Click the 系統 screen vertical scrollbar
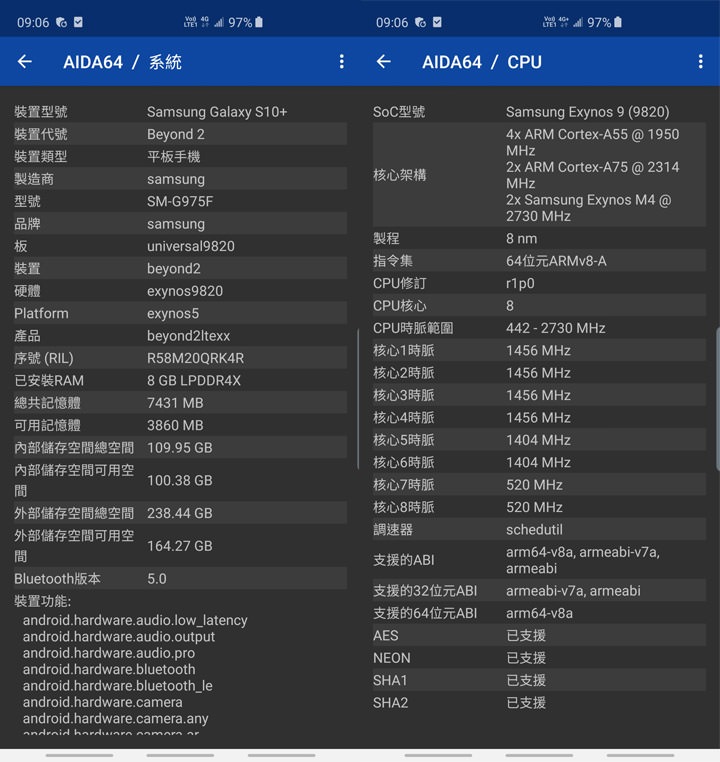Viewport: 720px width, 762px height. click(x=358, y=399)
